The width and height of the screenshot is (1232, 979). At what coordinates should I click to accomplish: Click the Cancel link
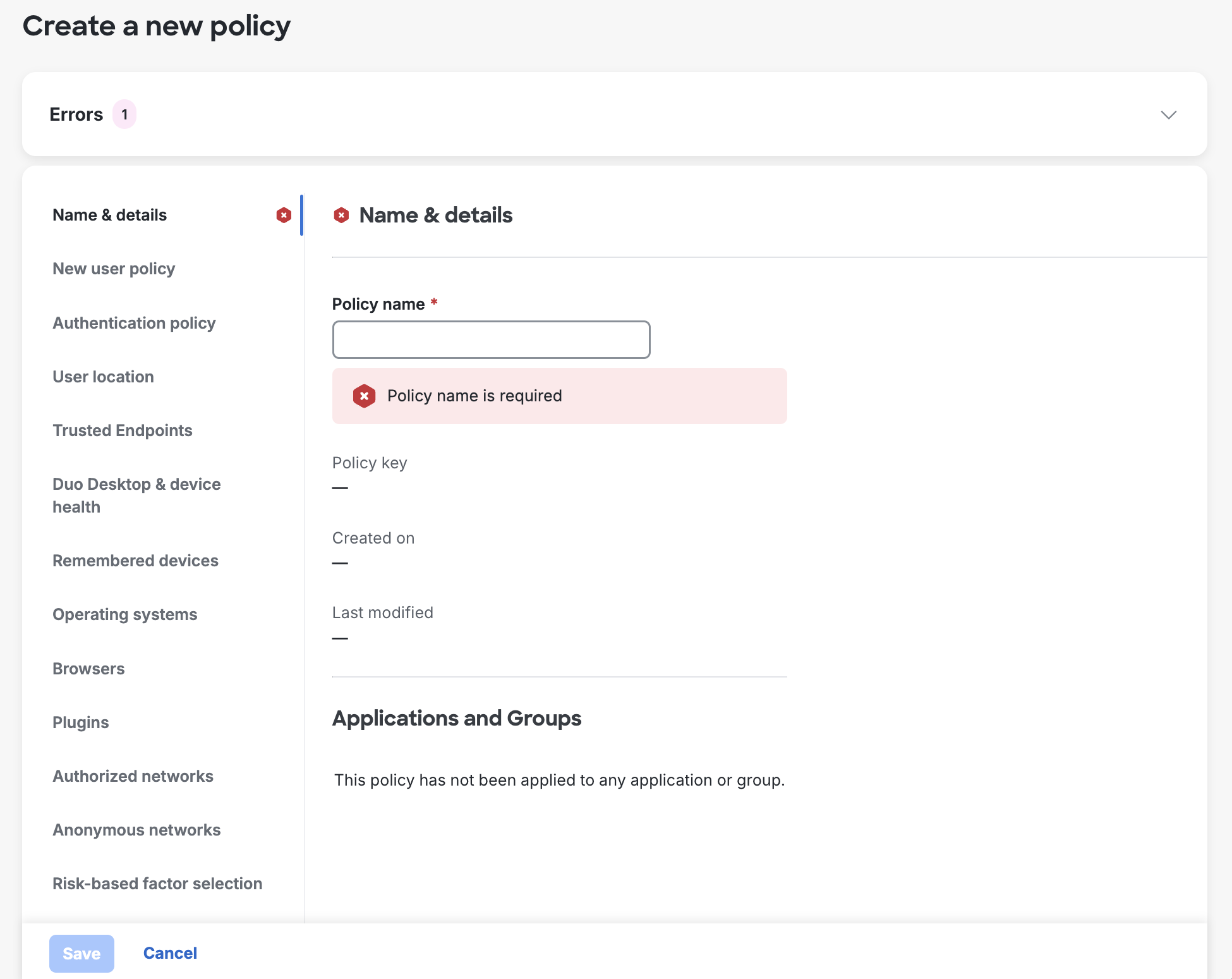pyautogui.click(x=169, y=953)
